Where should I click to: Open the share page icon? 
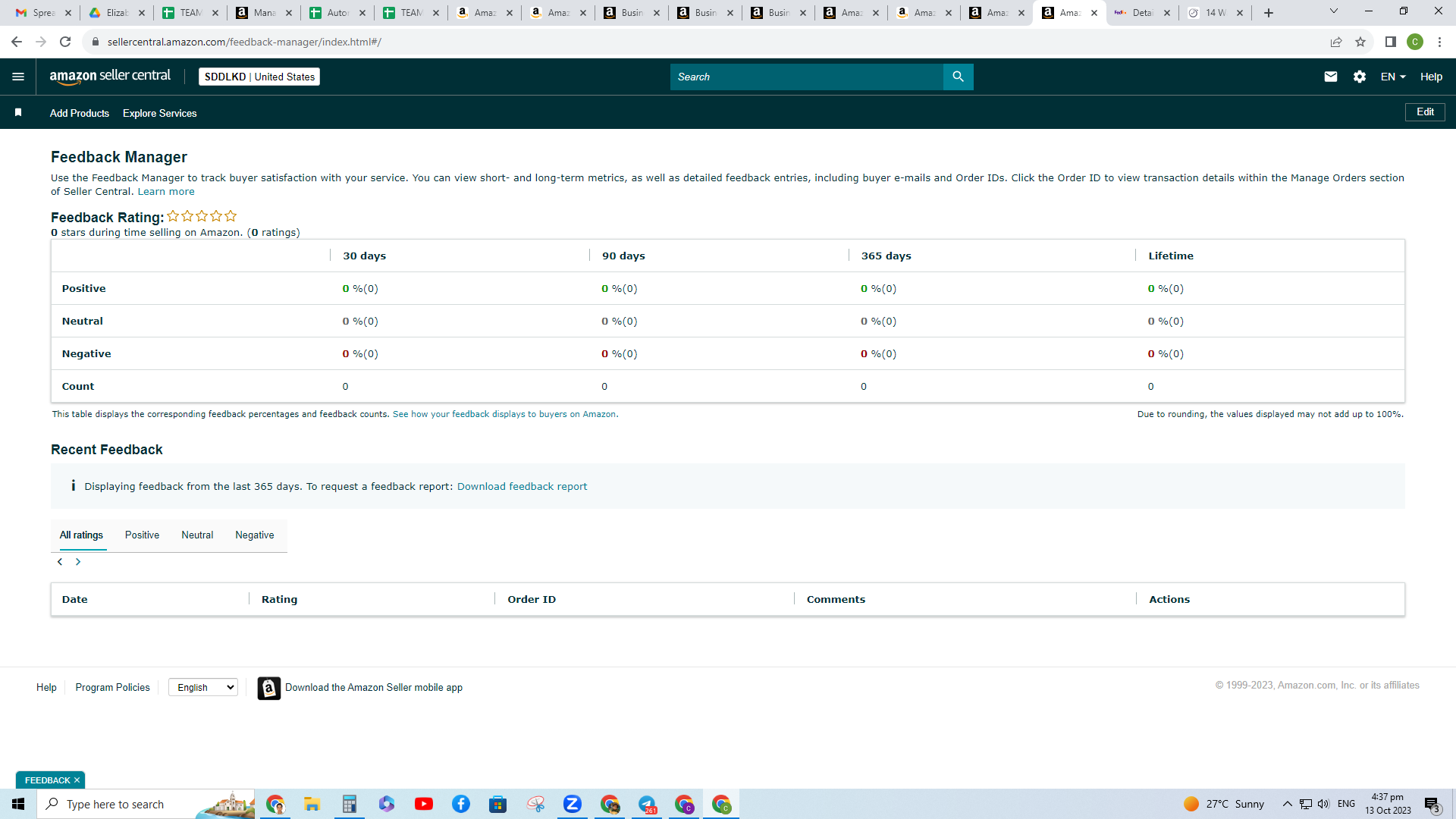1336,42
